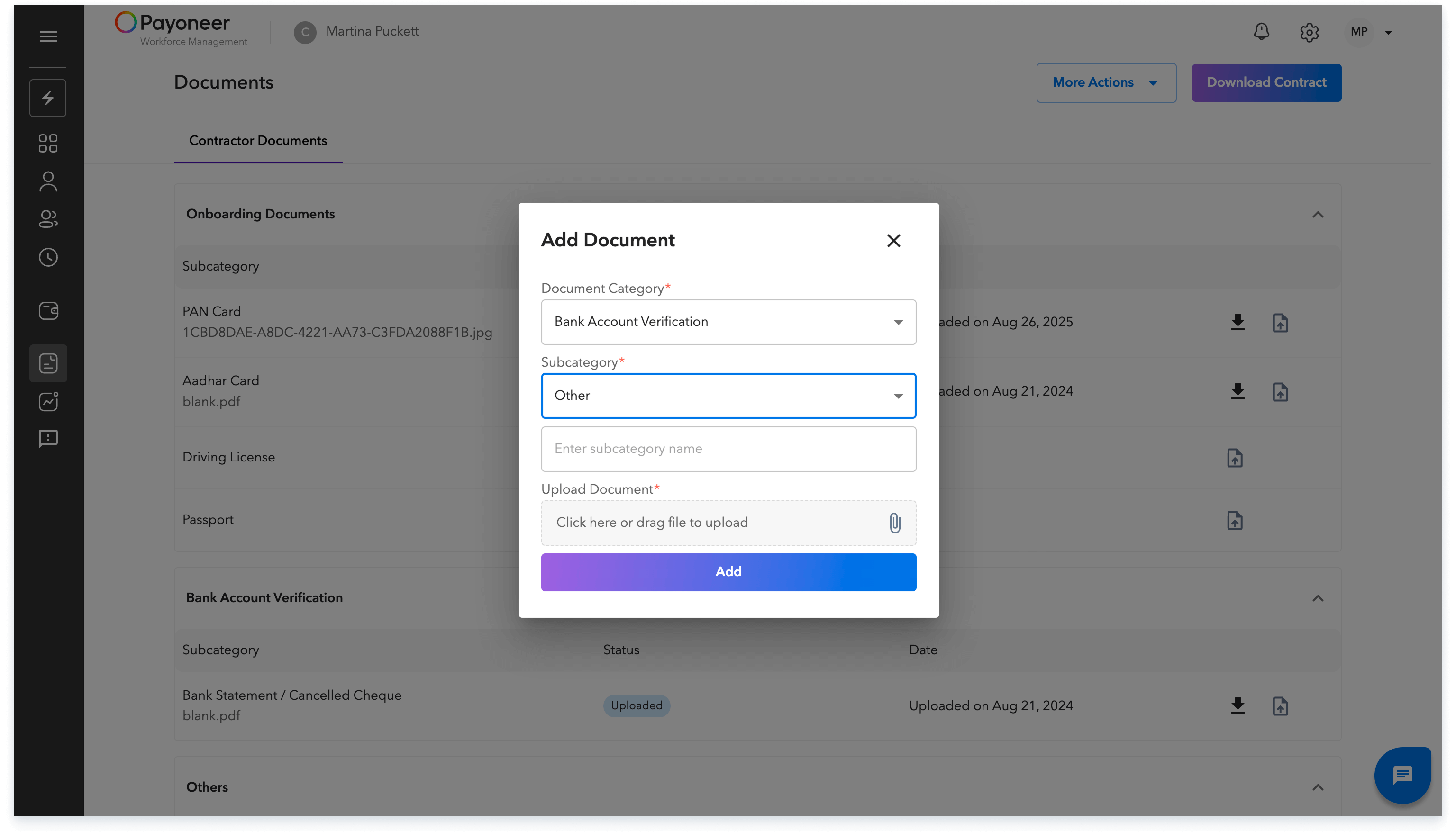
Task: Collapse the Others section
Action: click(1318, 787)
